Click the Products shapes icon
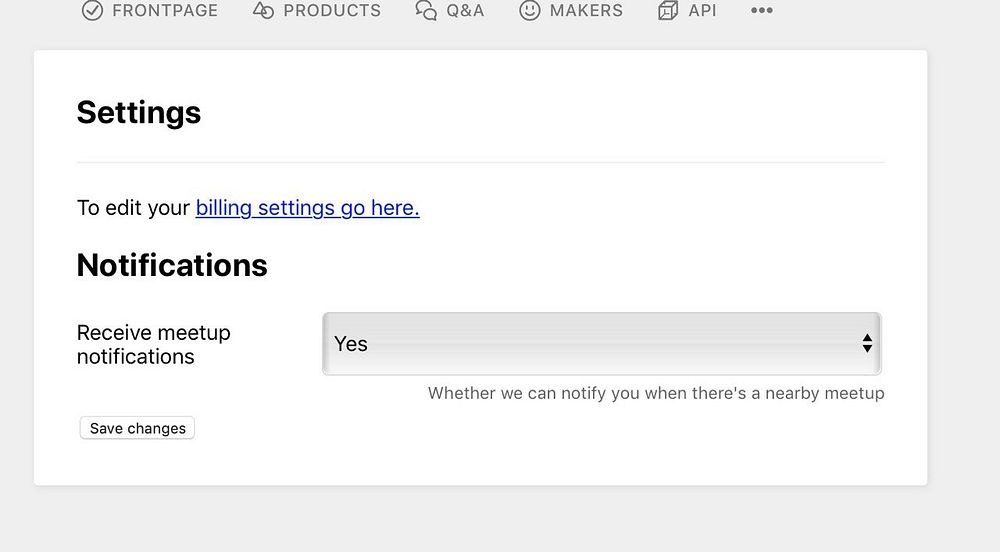 tap(263, 11)
